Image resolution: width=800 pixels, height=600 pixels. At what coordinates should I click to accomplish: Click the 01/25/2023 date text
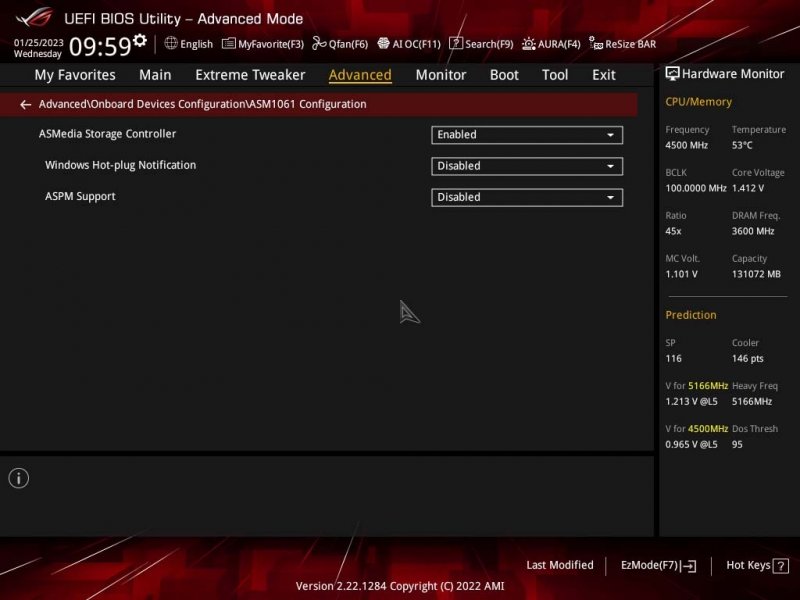[39, 43]
